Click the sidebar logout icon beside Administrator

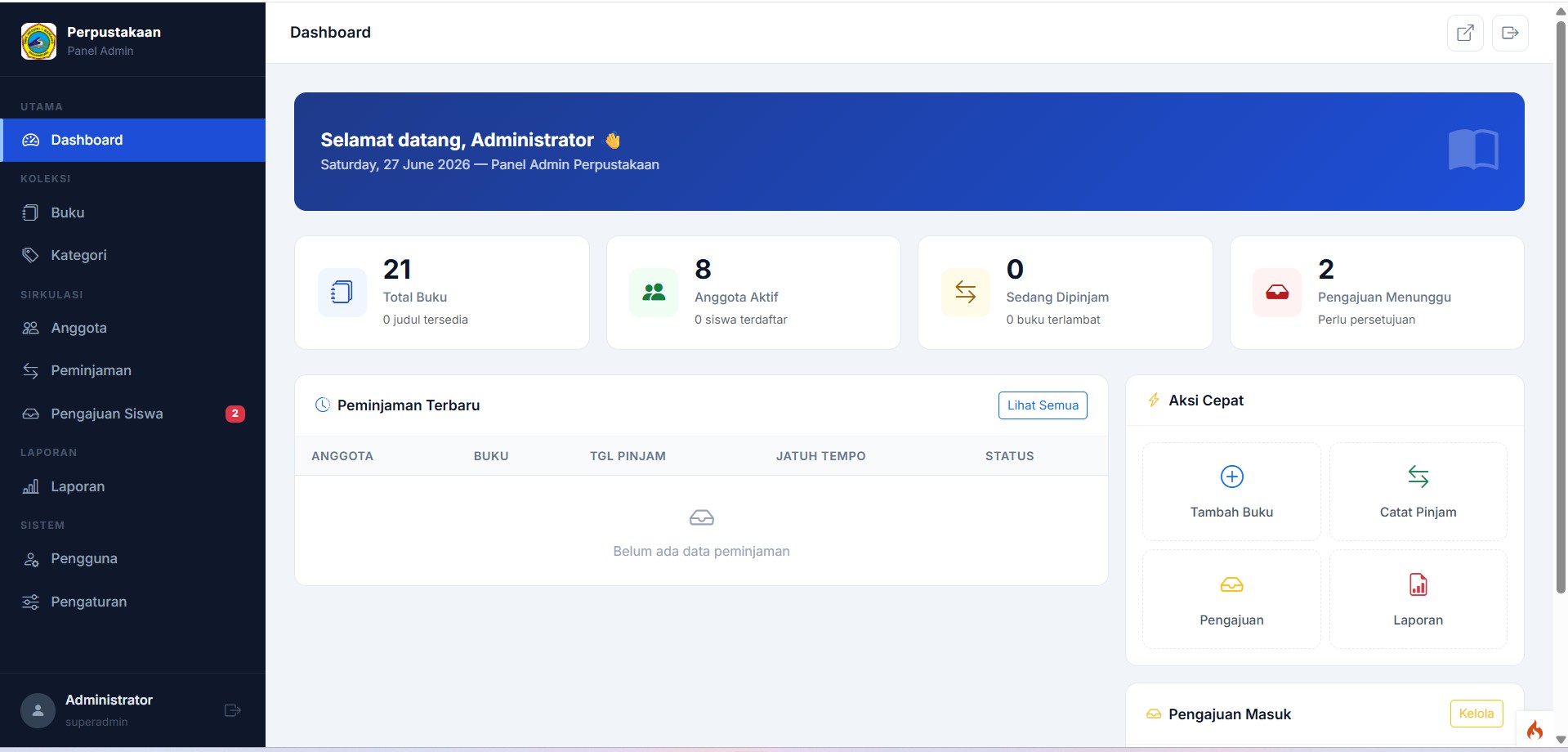pos(233,710)
